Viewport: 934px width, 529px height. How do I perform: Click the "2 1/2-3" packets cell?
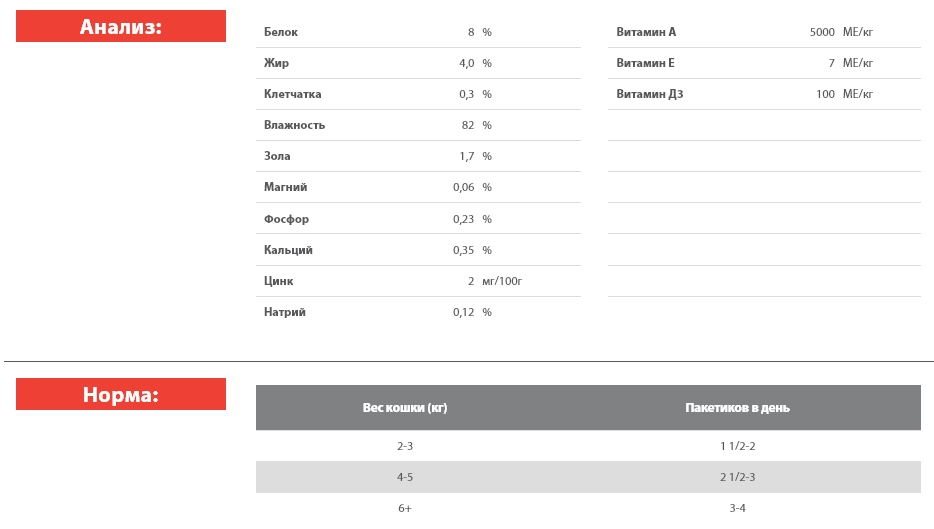(x=737, y=477)
